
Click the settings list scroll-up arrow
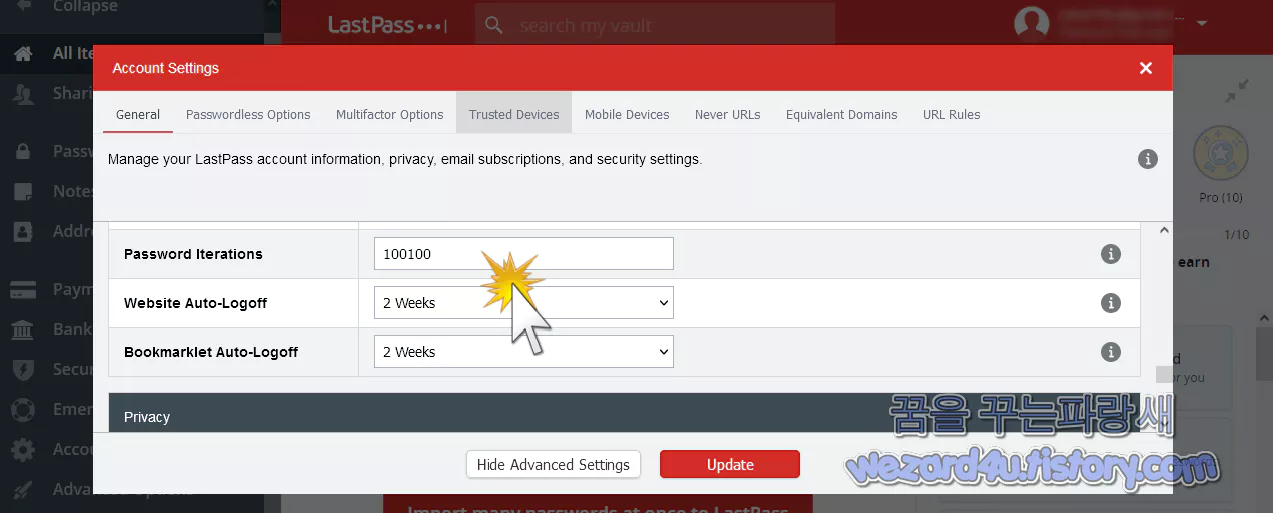[x=1163, y=231]
